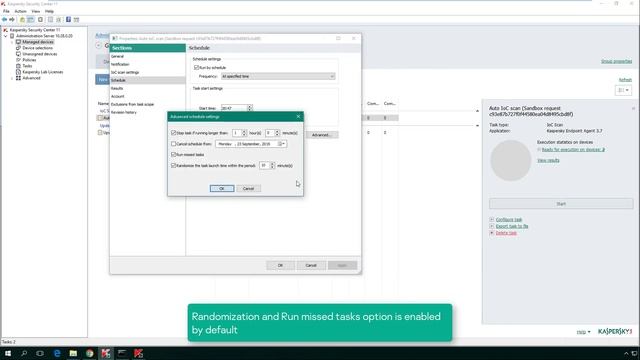640x360 pixels.
Task: Adjust the randomize period minutes stepper
Action: point(273,166)
